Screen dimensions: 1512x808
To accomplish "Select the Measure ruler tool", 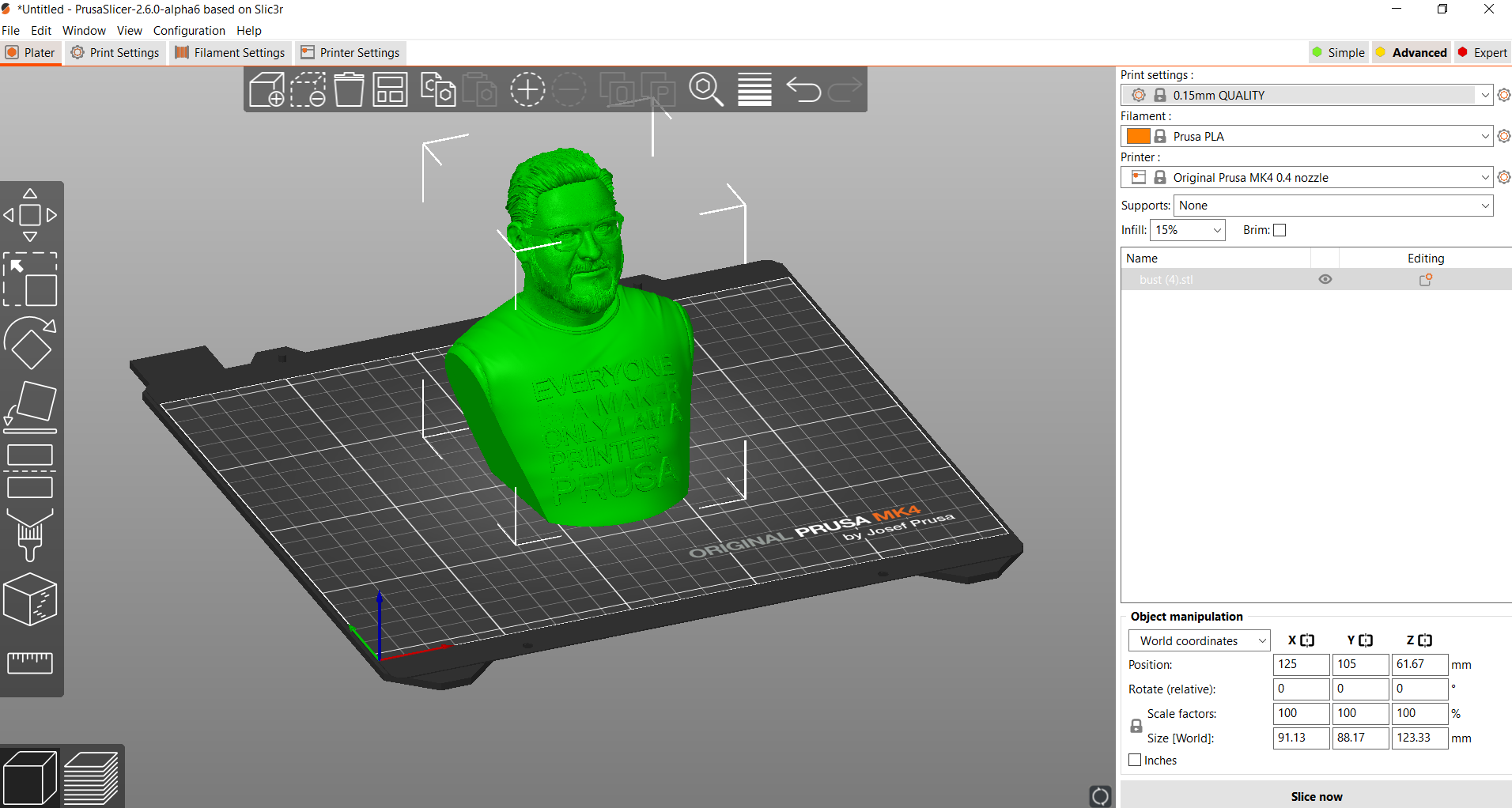I will coord(30,663).
